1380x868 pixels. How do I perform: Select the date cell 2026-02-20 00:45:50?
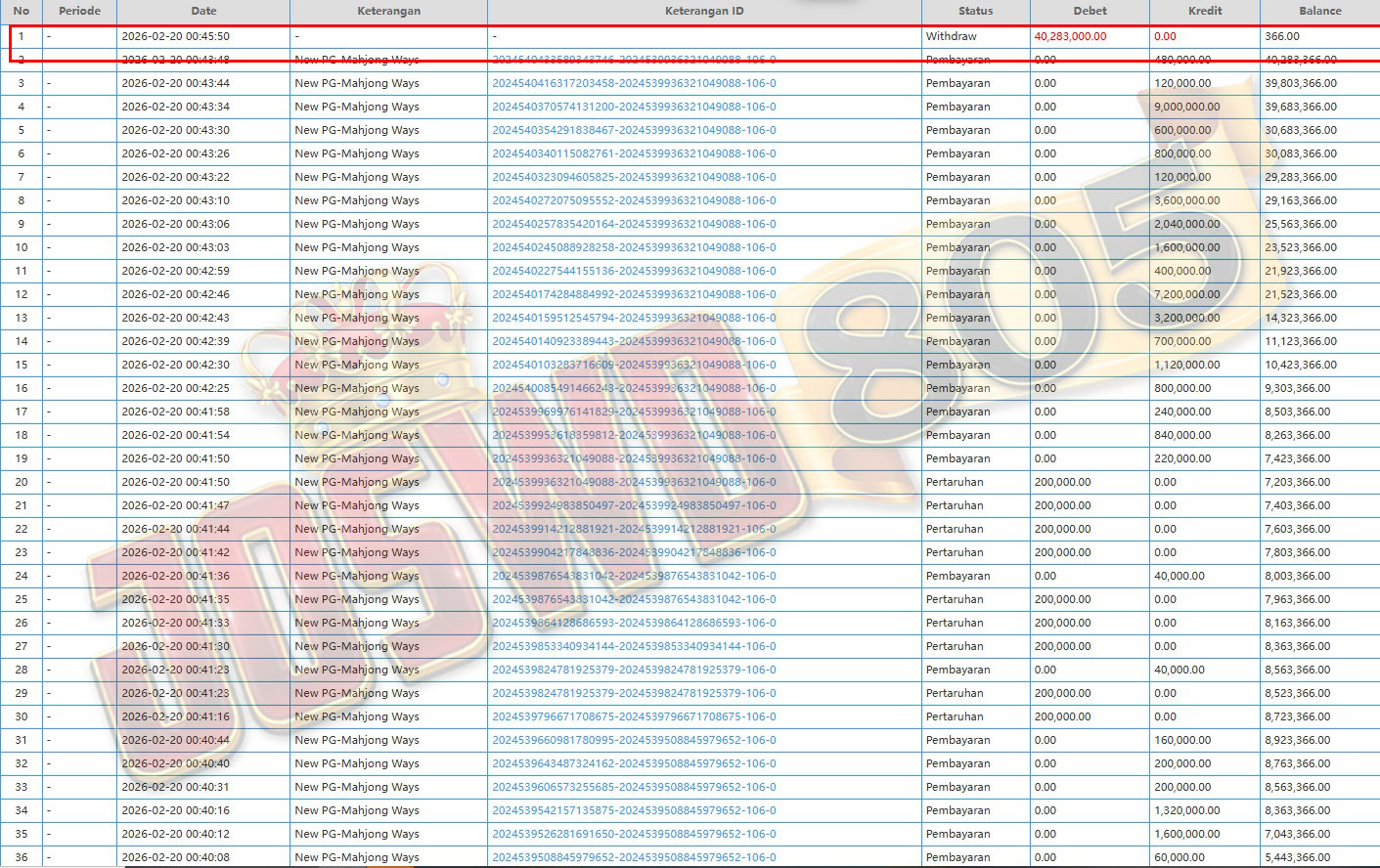point(175,36)
